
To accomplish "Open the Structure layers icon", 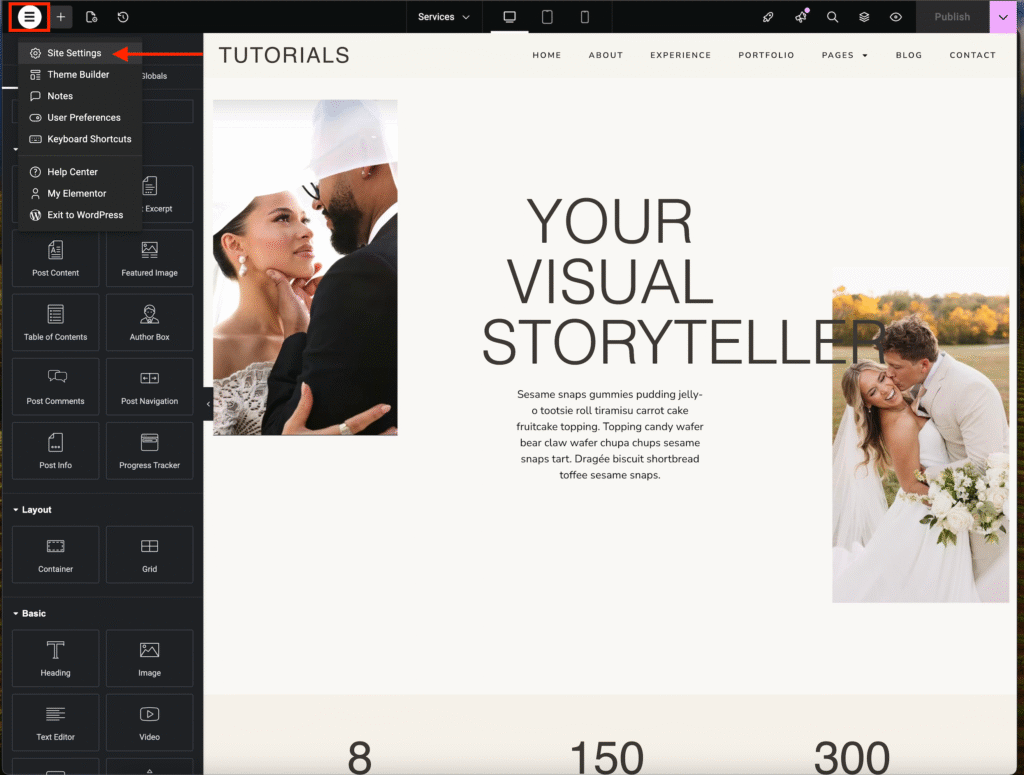I will coord(864,17).
